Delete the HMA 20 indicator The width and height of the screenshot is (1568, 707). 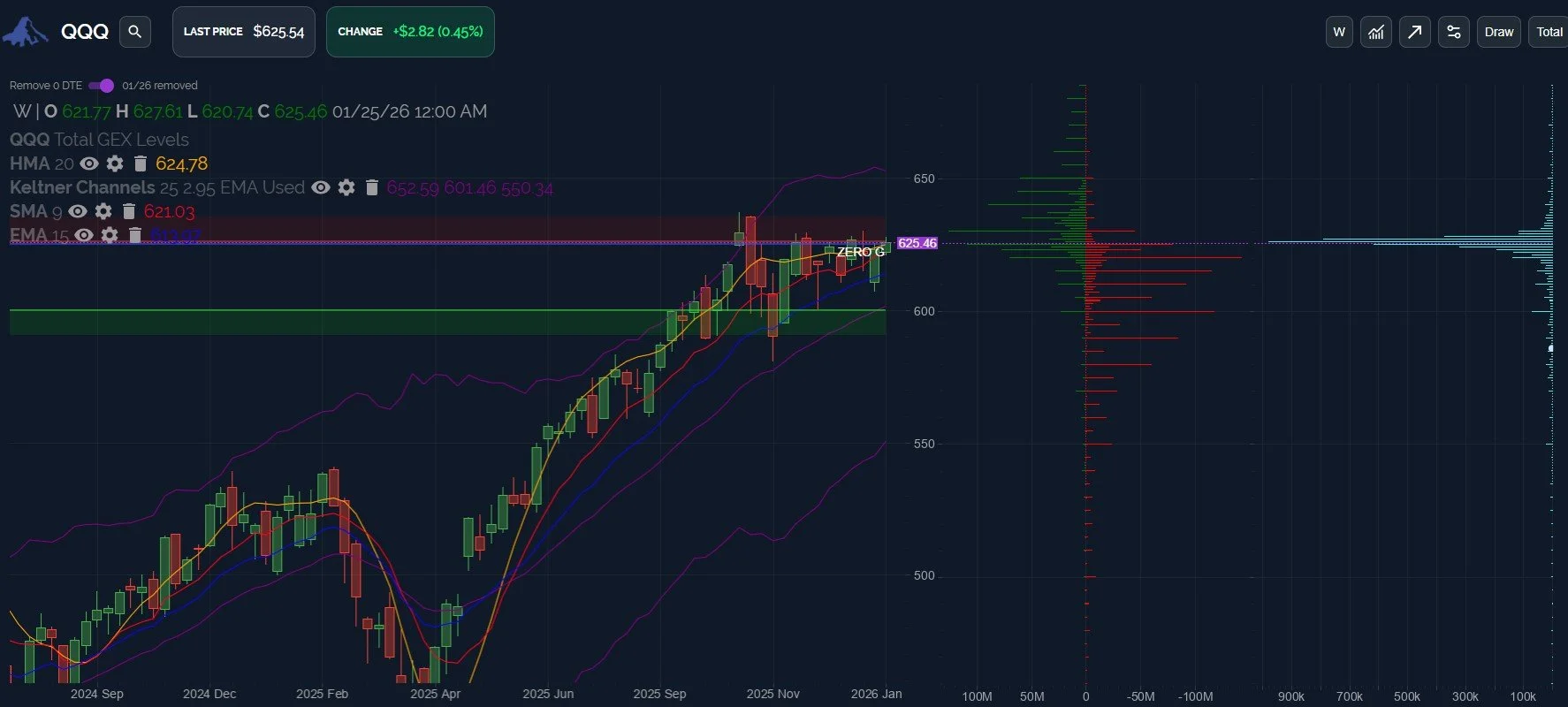140,163
